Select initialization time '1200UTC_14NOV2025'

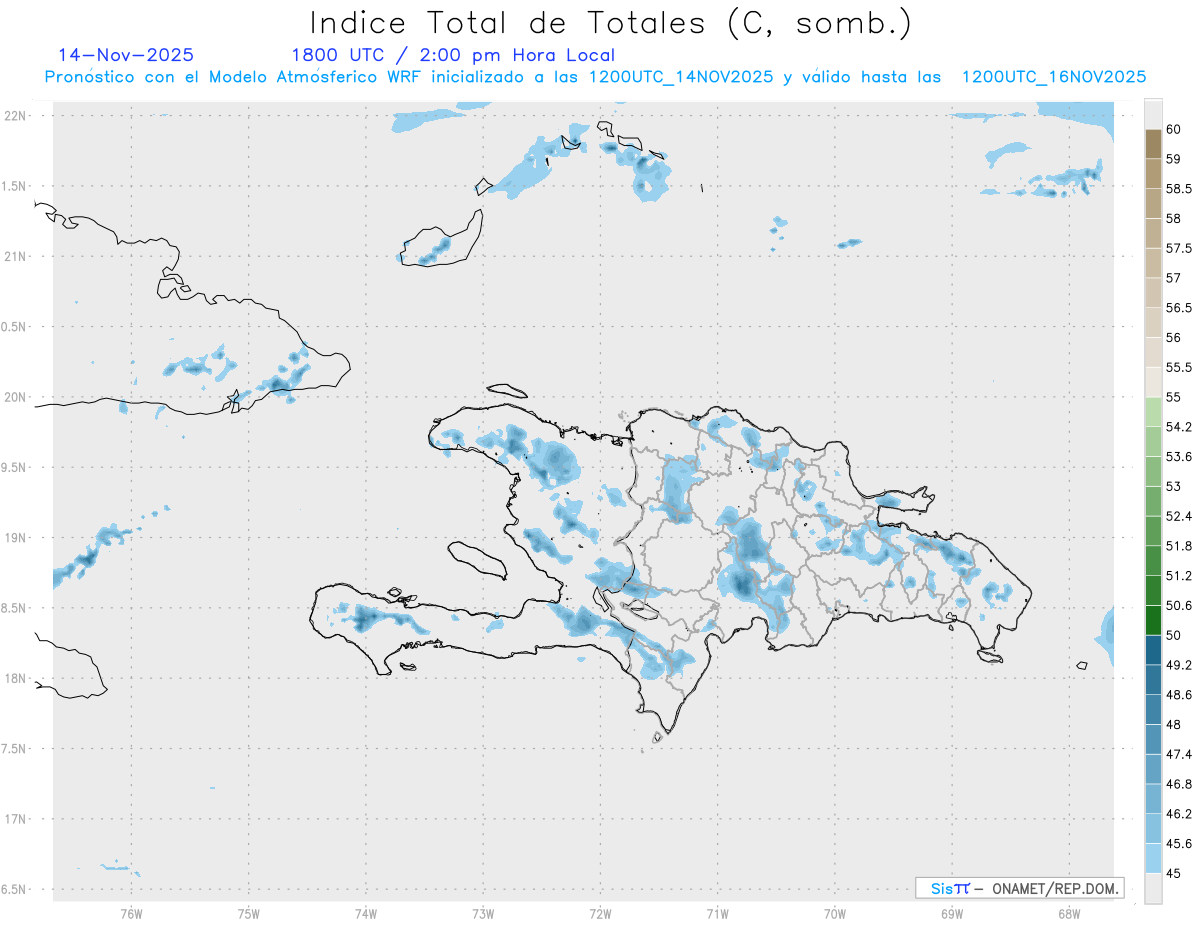pos(681,77)
